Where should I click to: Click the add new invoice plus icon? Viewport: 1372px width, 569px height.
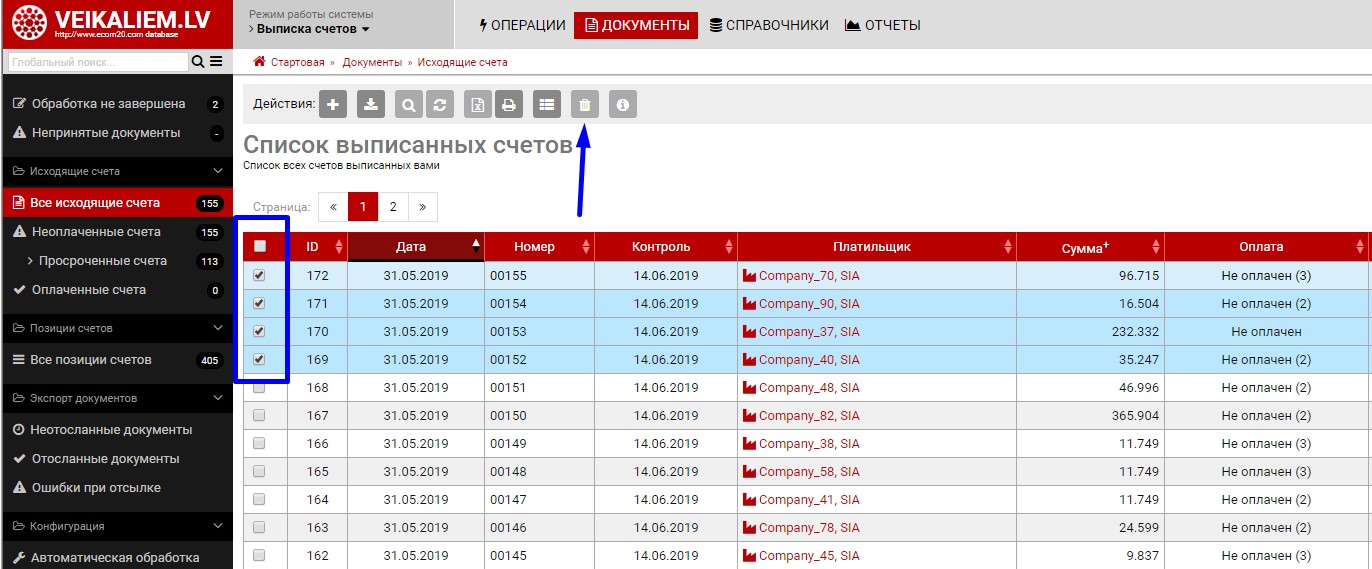(333, 104)
